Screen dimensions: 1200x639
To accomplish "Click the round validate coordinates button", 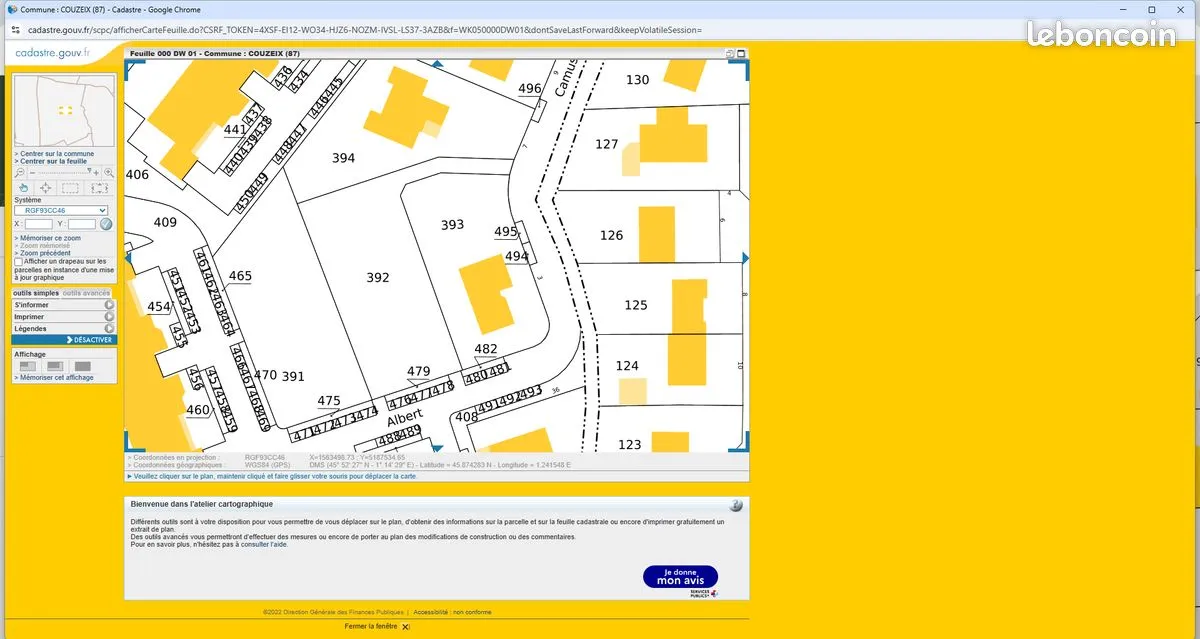I will click(x=106, y=224).
